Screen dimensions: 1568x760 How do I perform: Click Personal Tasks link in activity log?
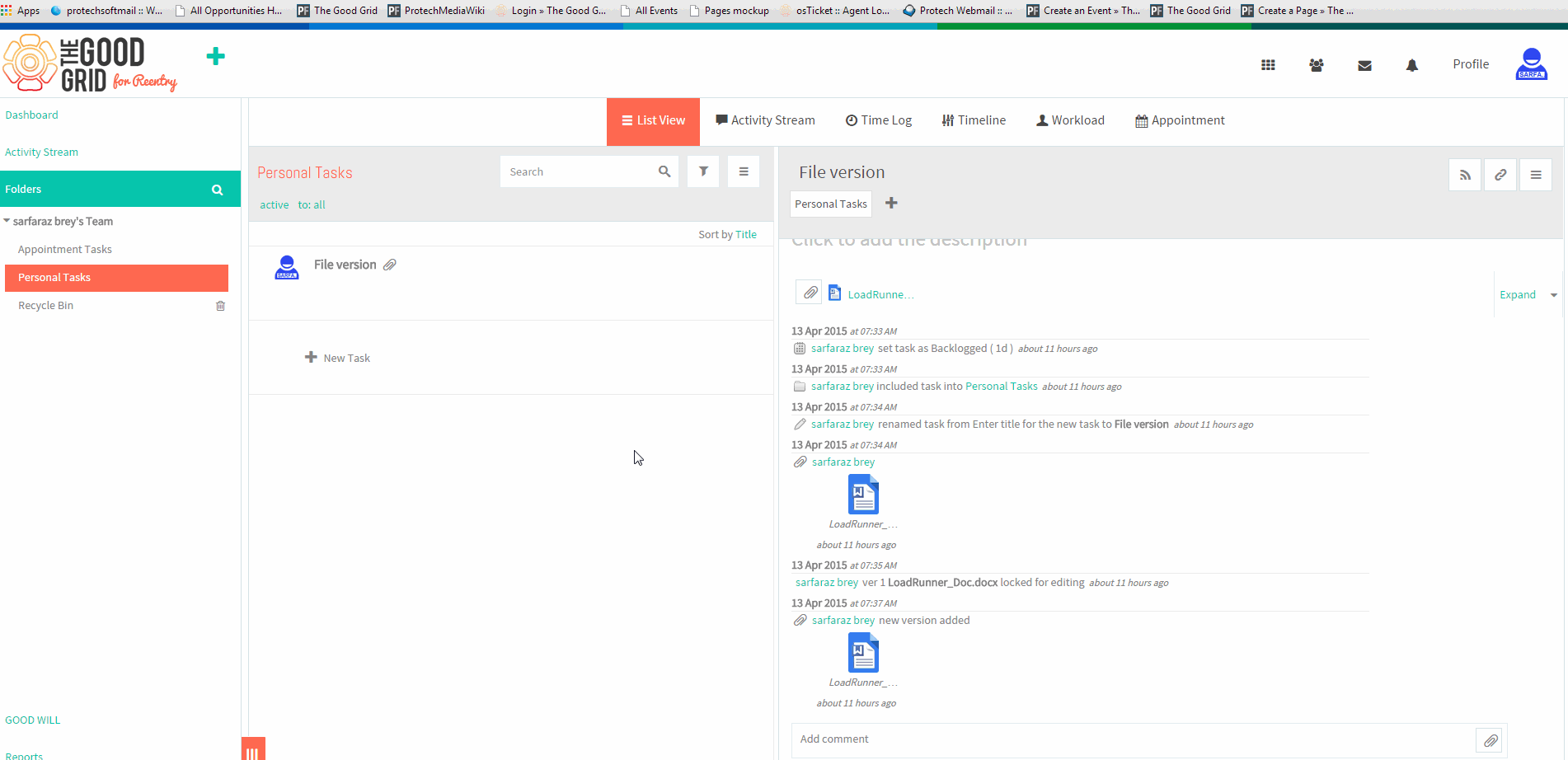point(1001,387)
